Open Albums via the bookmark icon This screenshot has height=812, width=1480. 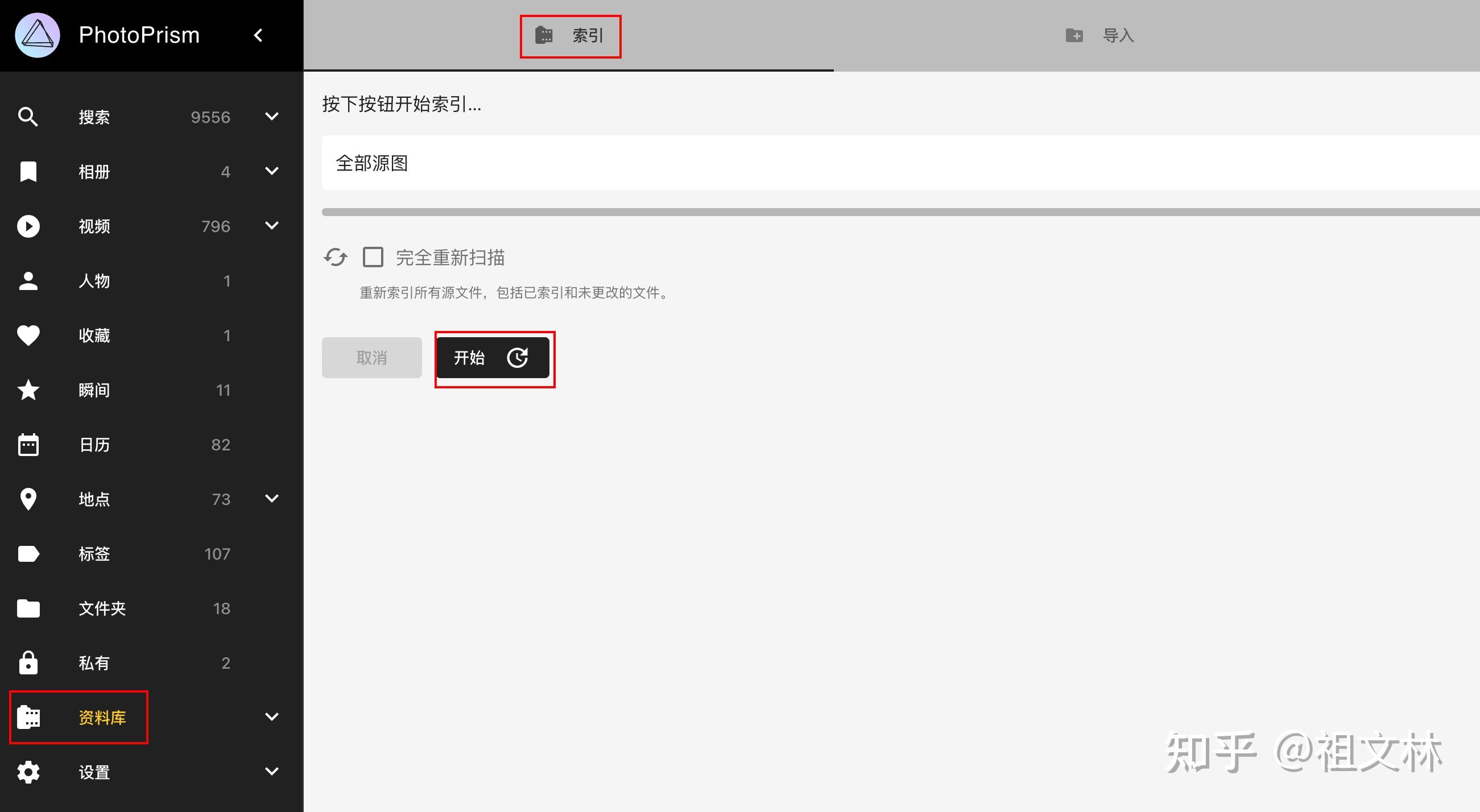[x=28, y=171]
